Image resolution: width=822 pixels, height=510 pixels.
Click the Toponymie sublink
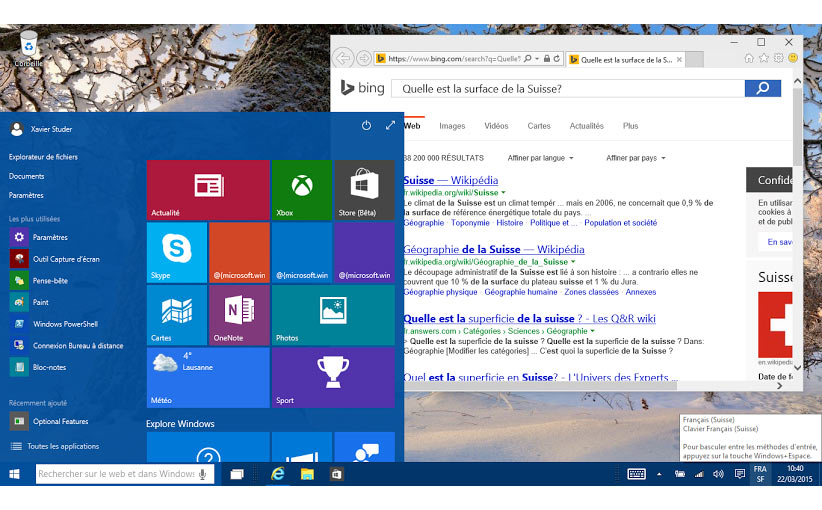(x=470, y=223)
